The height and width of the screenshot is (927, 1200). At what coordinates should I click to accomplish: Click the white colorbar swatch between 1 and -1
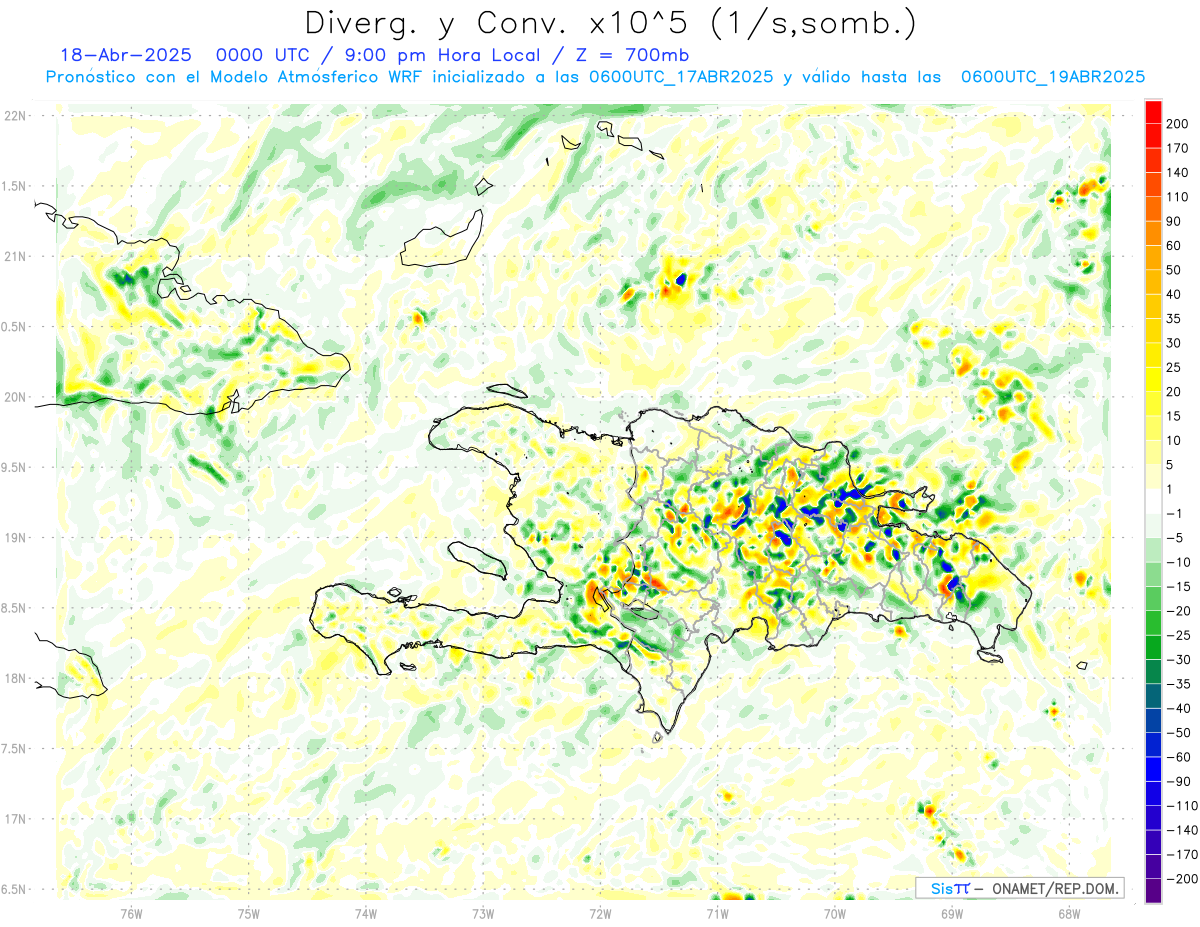[1153, 502]
